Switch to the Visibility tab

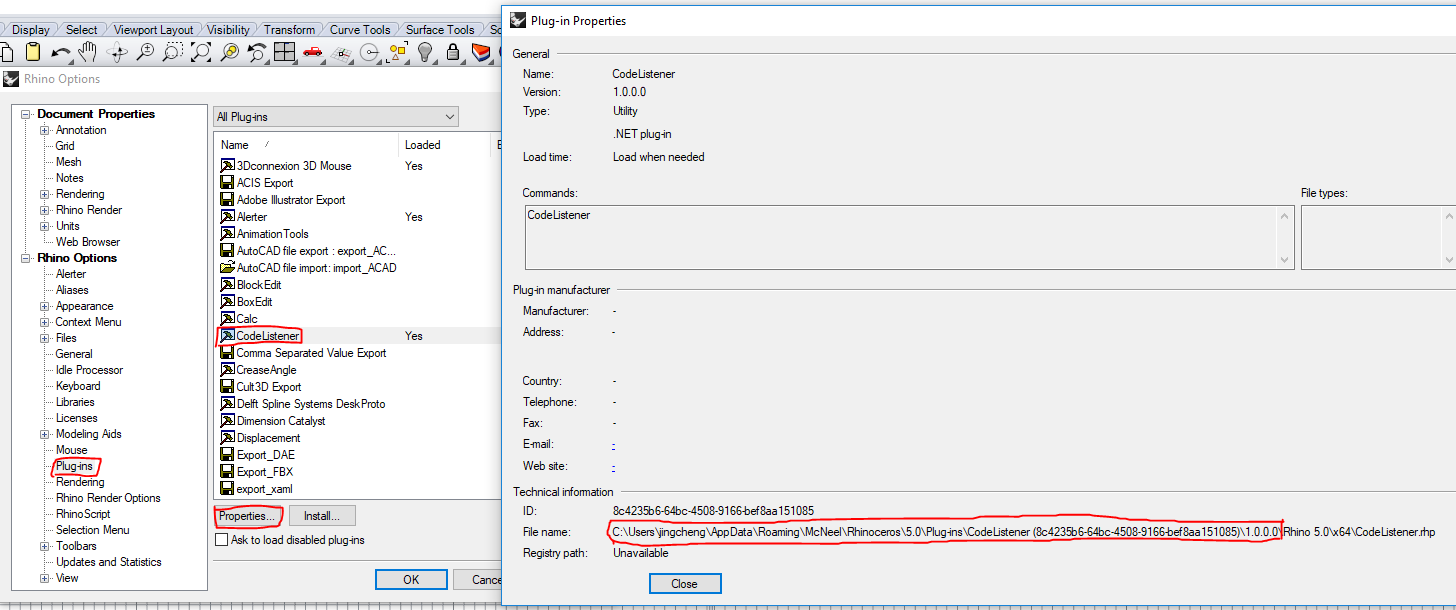(228, 30)
